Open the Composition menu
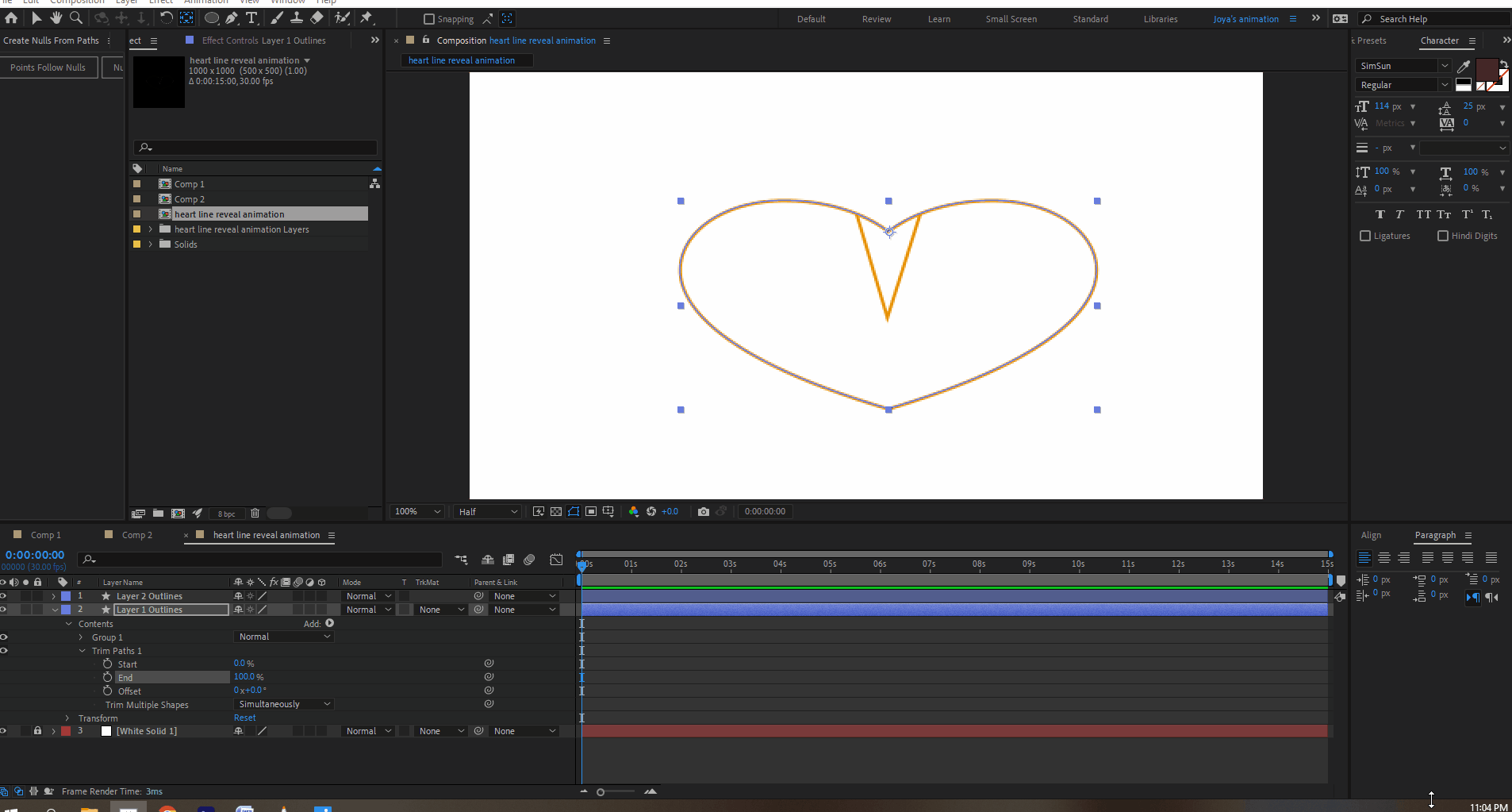This screenshot has height=812, width=1512. click(77, 2)
